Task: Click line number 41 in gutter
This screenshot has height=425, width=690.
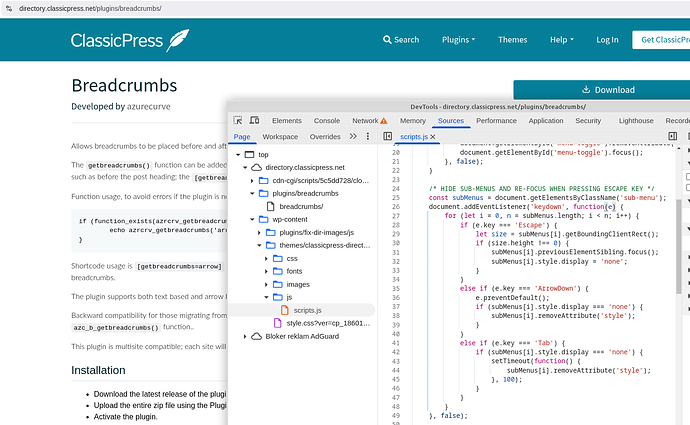Action: point(396,343)
